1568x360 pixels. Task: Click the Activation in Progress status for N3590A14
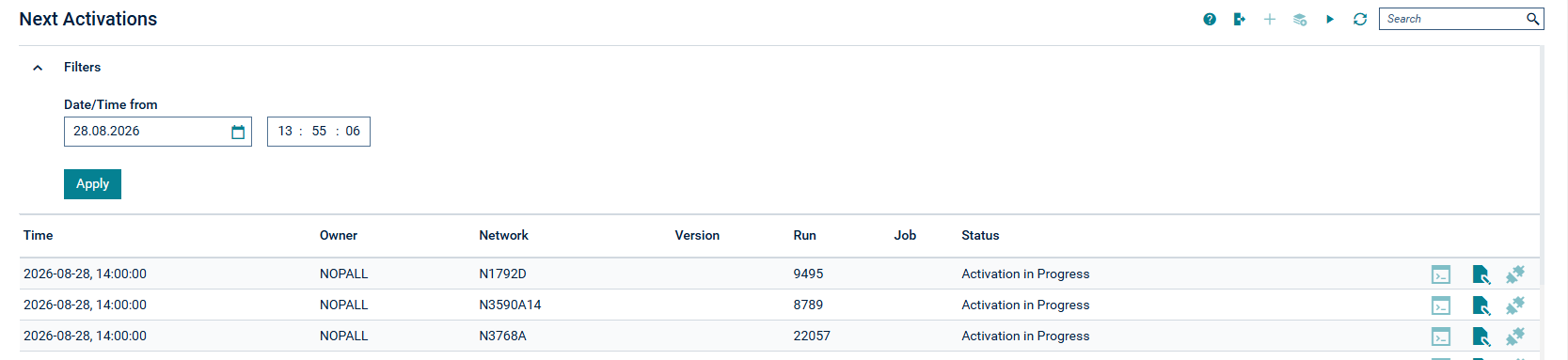(x=1025, y=305)
